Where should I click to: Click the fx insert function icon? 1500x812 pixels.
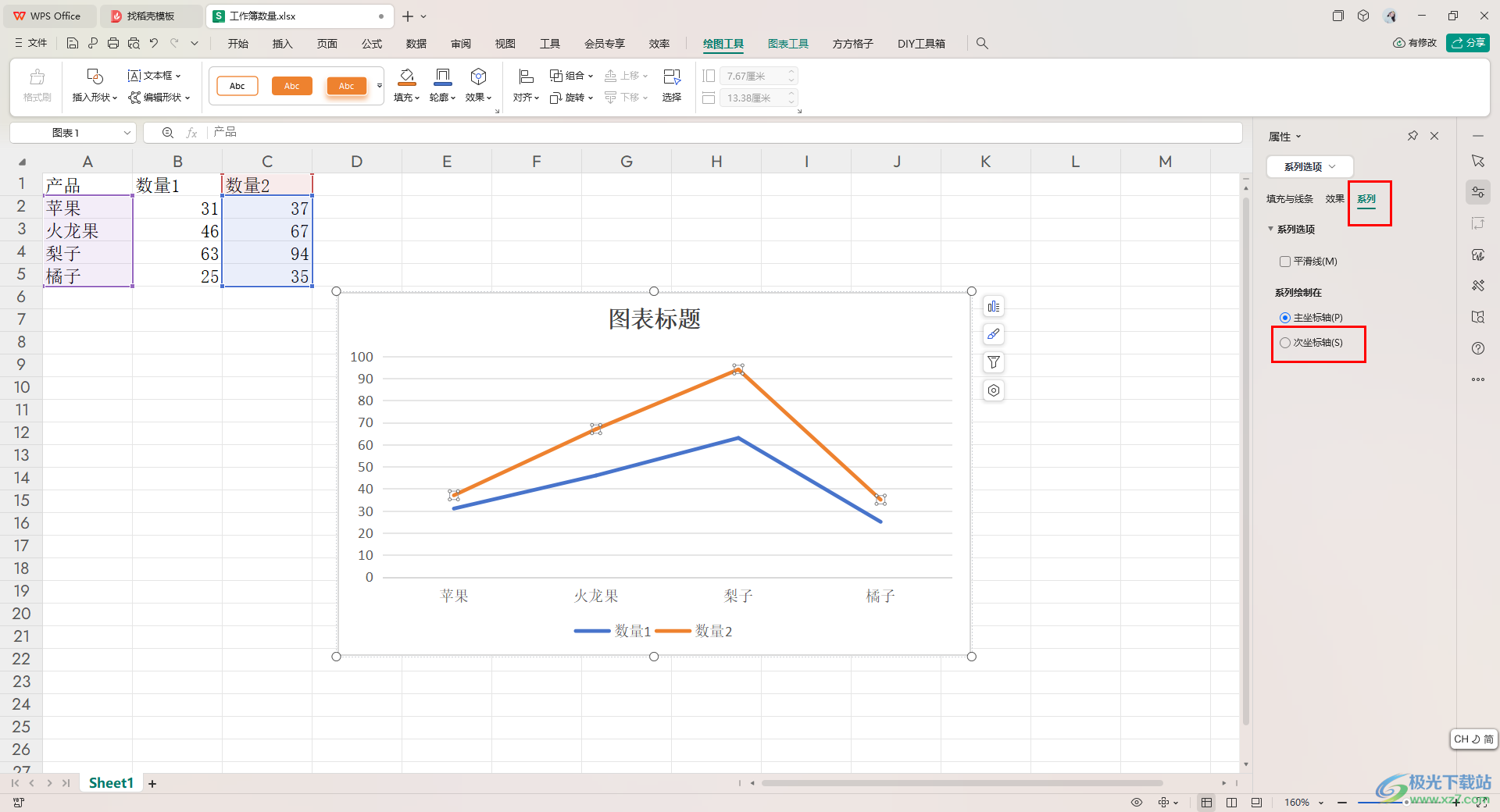tap(191, 133)
